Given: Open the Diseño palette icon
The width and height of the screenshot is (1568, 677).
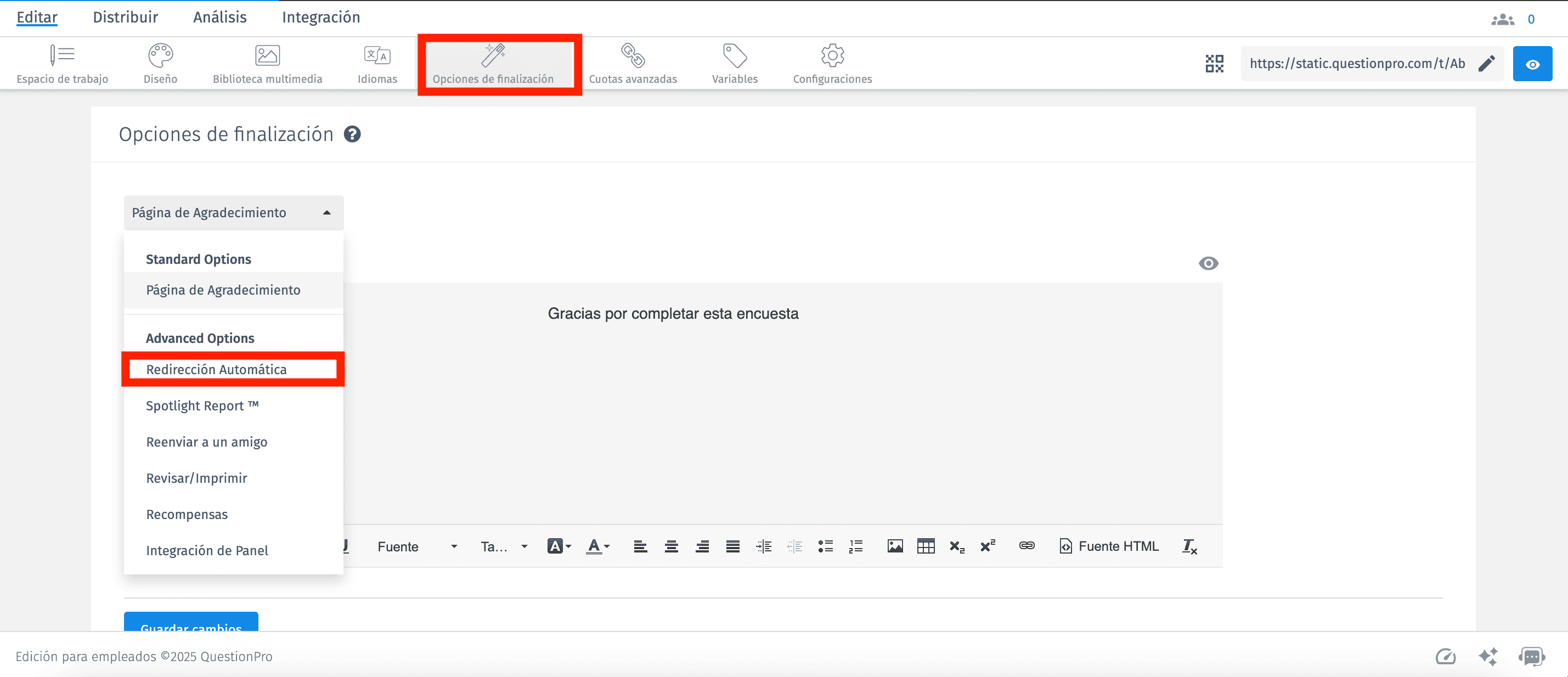Looking at the screenshot, I should [160, 55].
